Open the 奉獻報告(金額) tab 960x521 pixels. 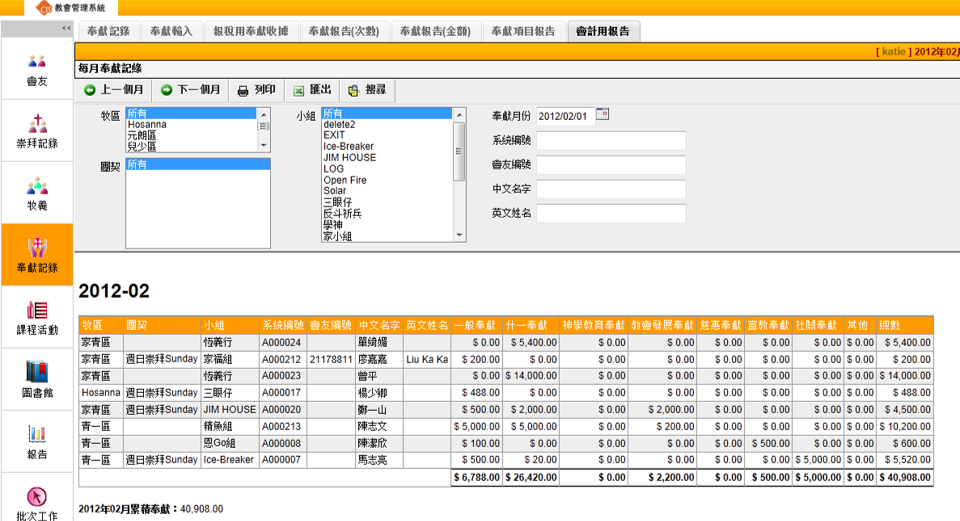435,31
